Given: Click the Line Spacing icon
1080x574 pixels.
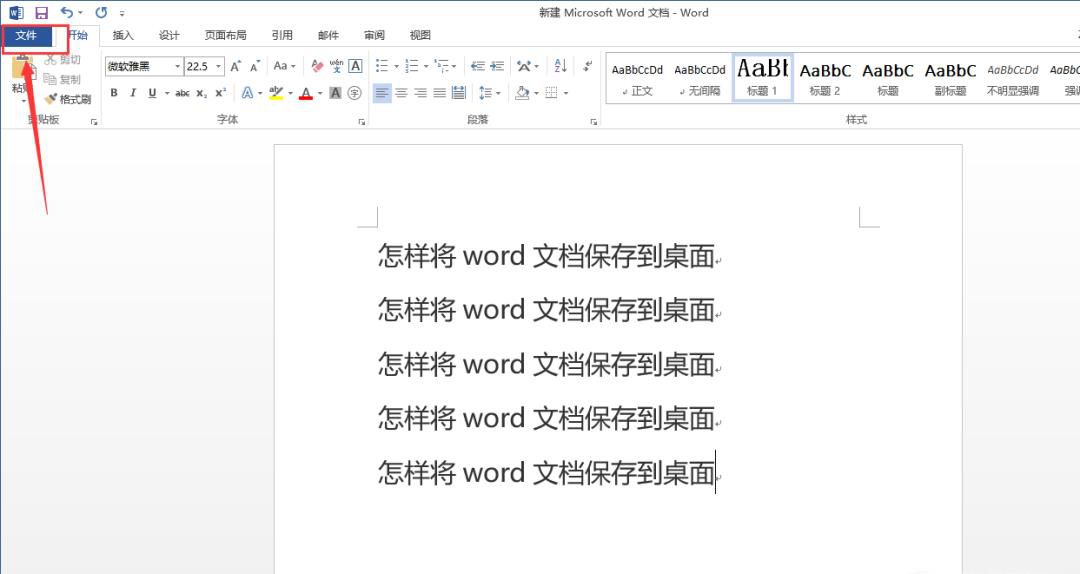Looking at the screenshot, I should pyautogui.click(x=486, y=93).
